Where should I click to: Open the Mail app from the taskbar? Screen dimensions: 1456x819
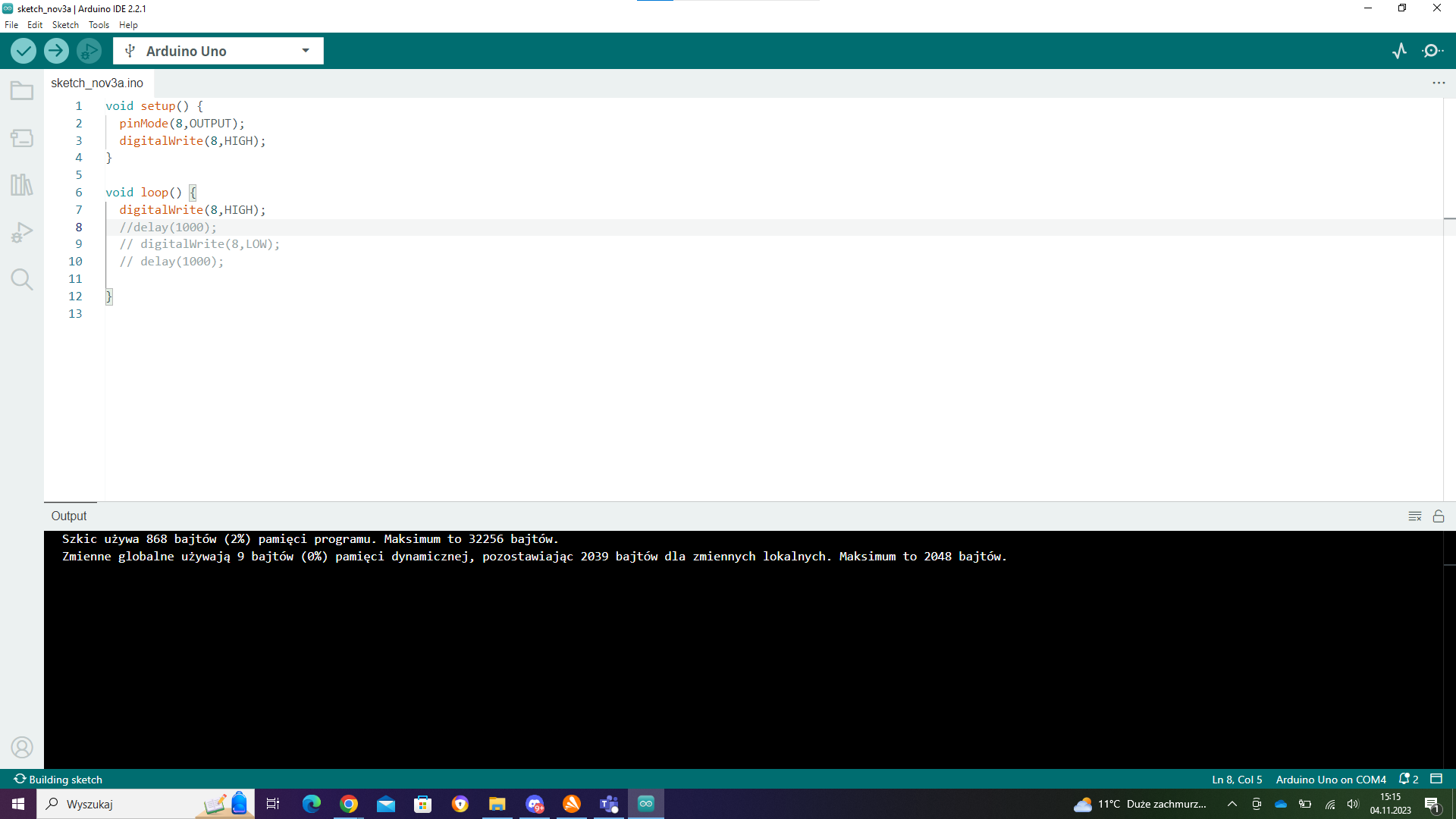pos(386,804)
